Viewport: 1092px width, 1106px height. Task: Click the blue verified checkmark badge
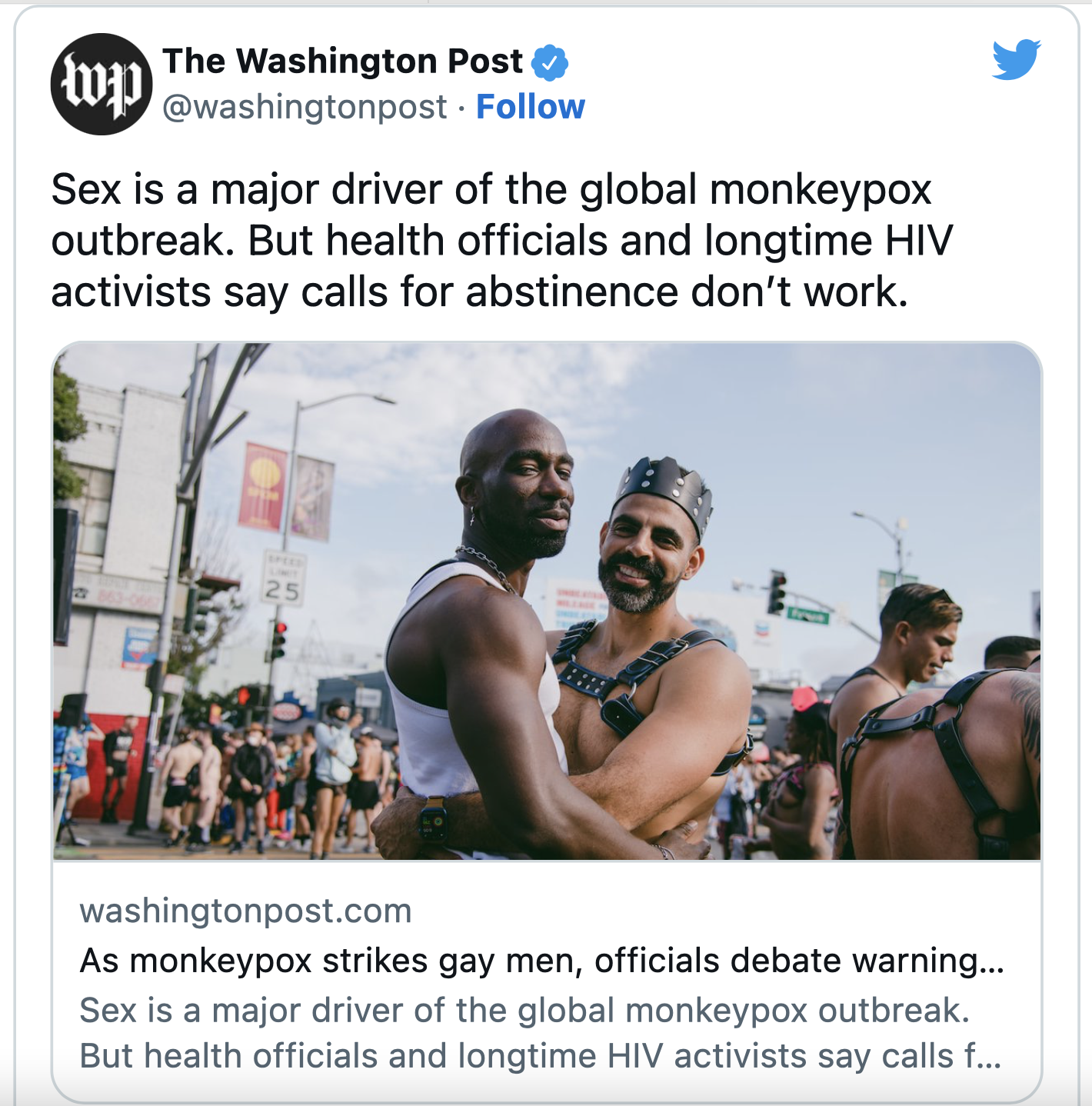click(x=550, y=62)
